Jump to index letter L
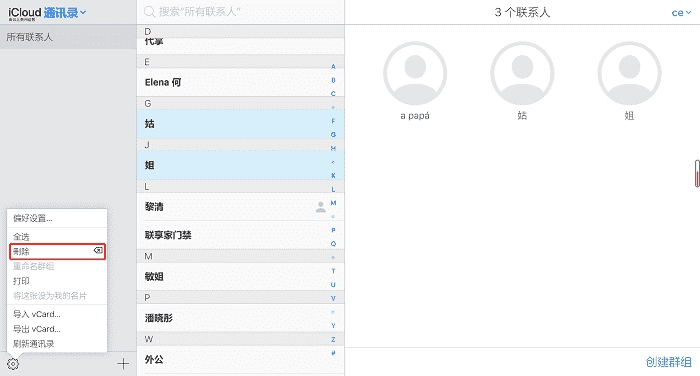The width and height of the screenshot is (700, 376). click(x=333, y=189)
